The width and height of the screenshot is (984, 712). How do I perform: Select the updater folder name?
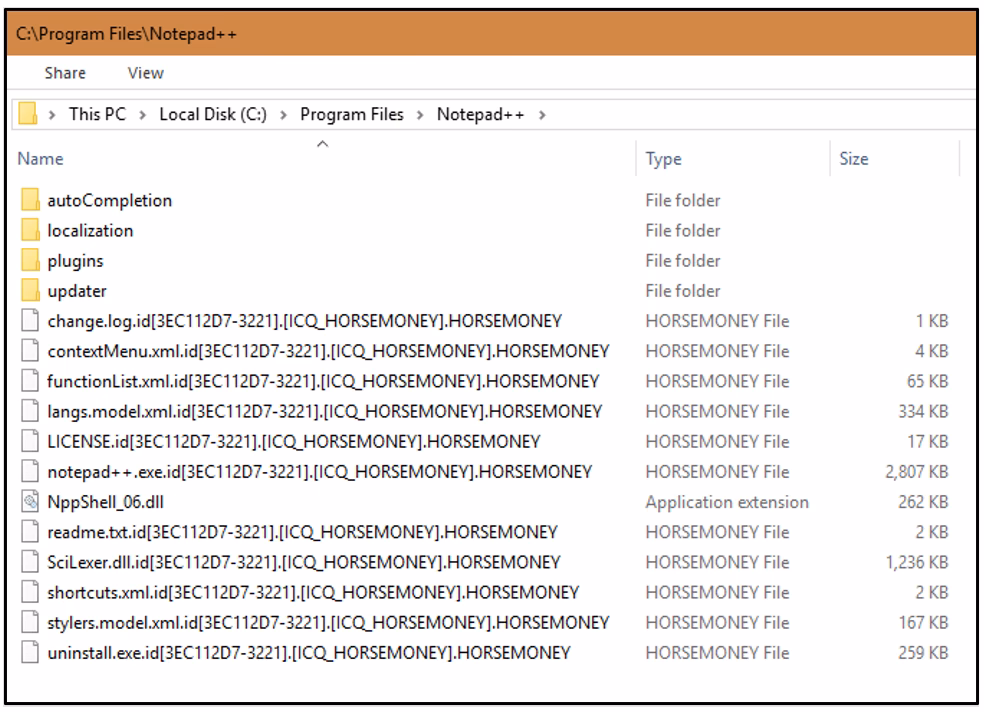click(x=77, y=291)
